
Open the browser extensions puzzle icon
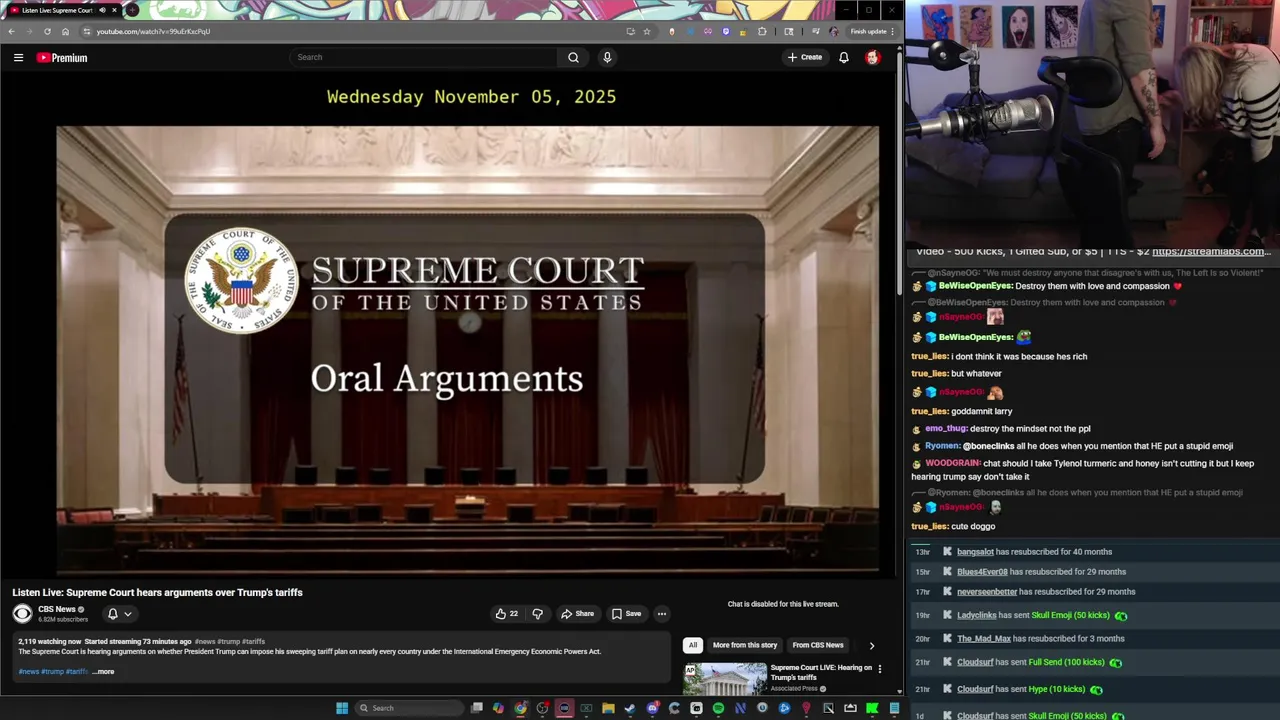tap(762, 31)
